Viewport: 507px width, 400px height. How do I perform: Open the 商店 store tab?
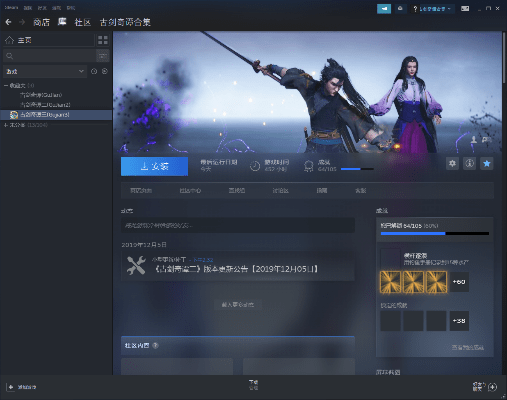point(41,22)
